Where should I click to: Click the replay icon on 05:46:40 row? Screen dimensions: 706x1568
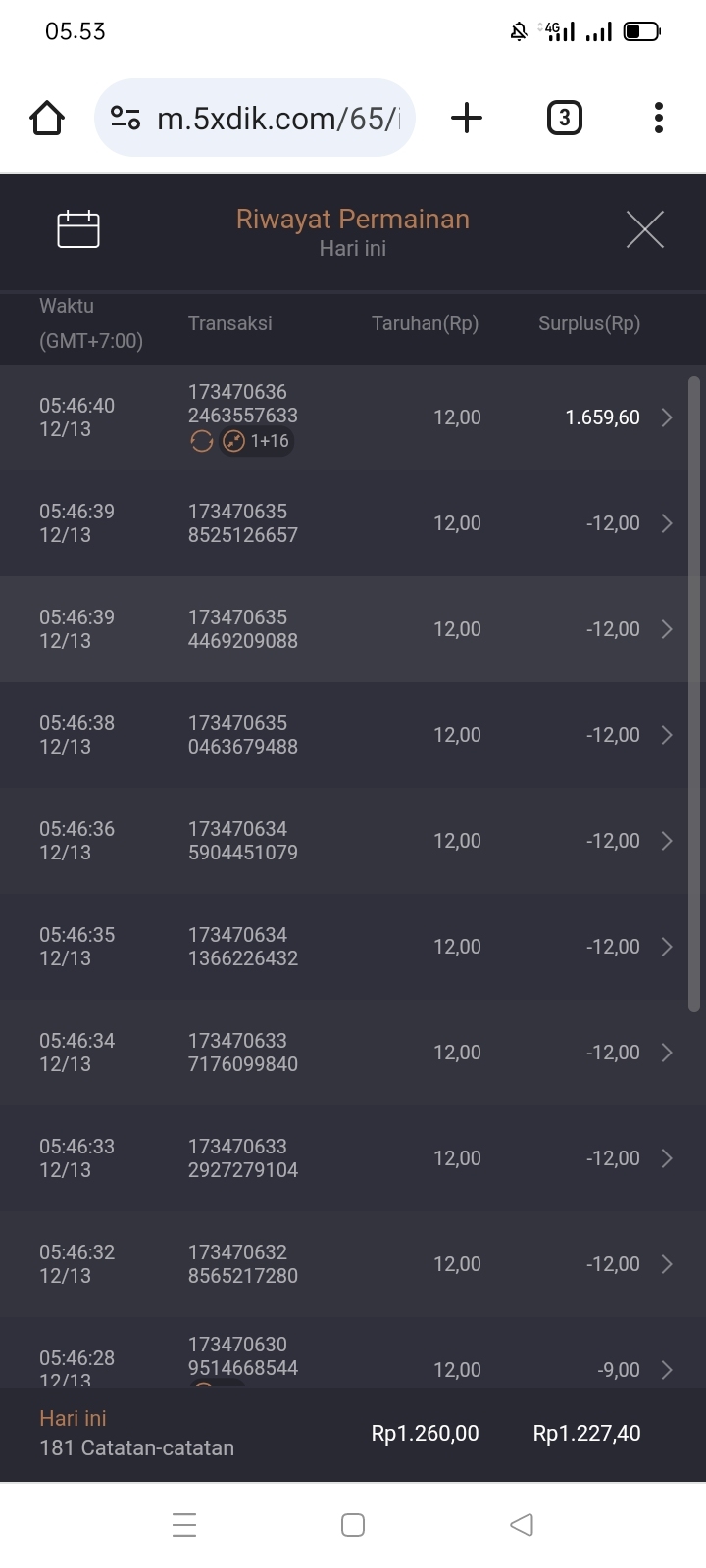[x=202, y=442]
